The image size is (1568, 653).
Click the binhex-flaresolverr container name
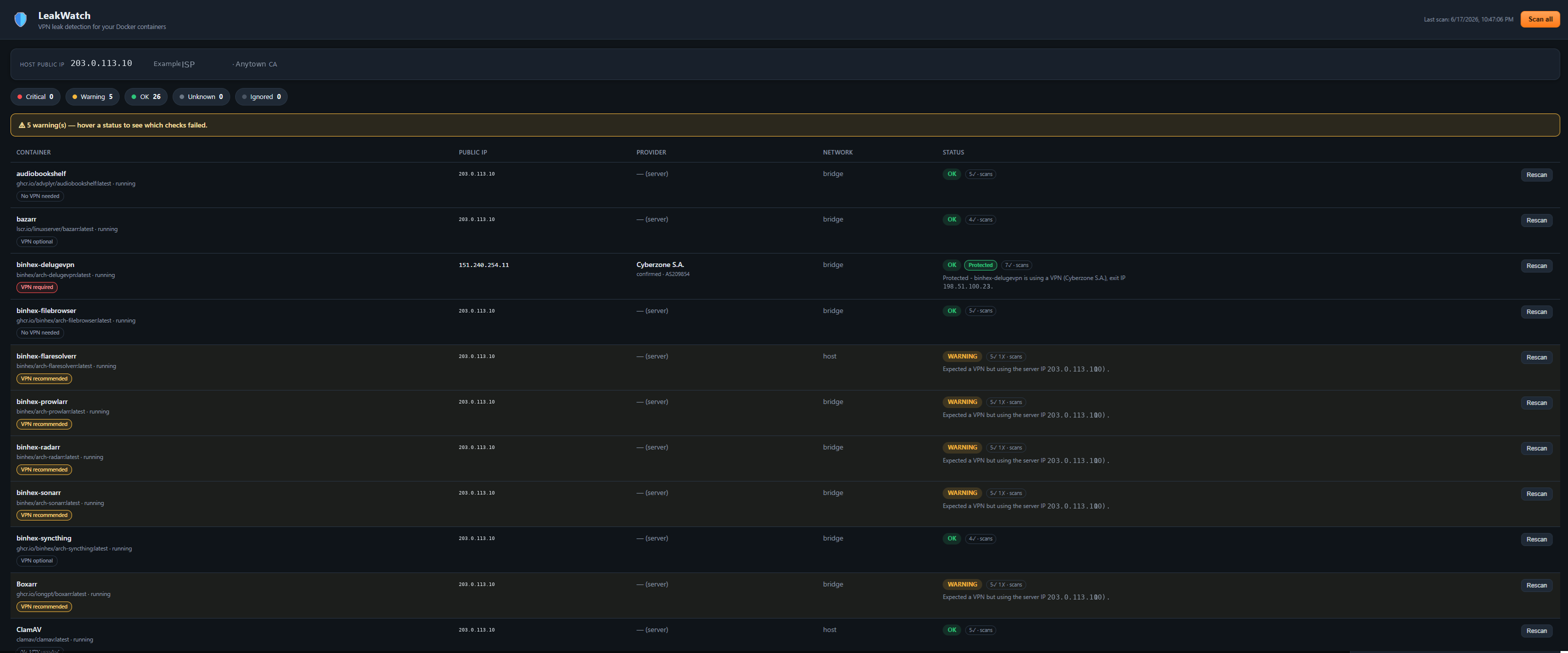pos(46,356)
